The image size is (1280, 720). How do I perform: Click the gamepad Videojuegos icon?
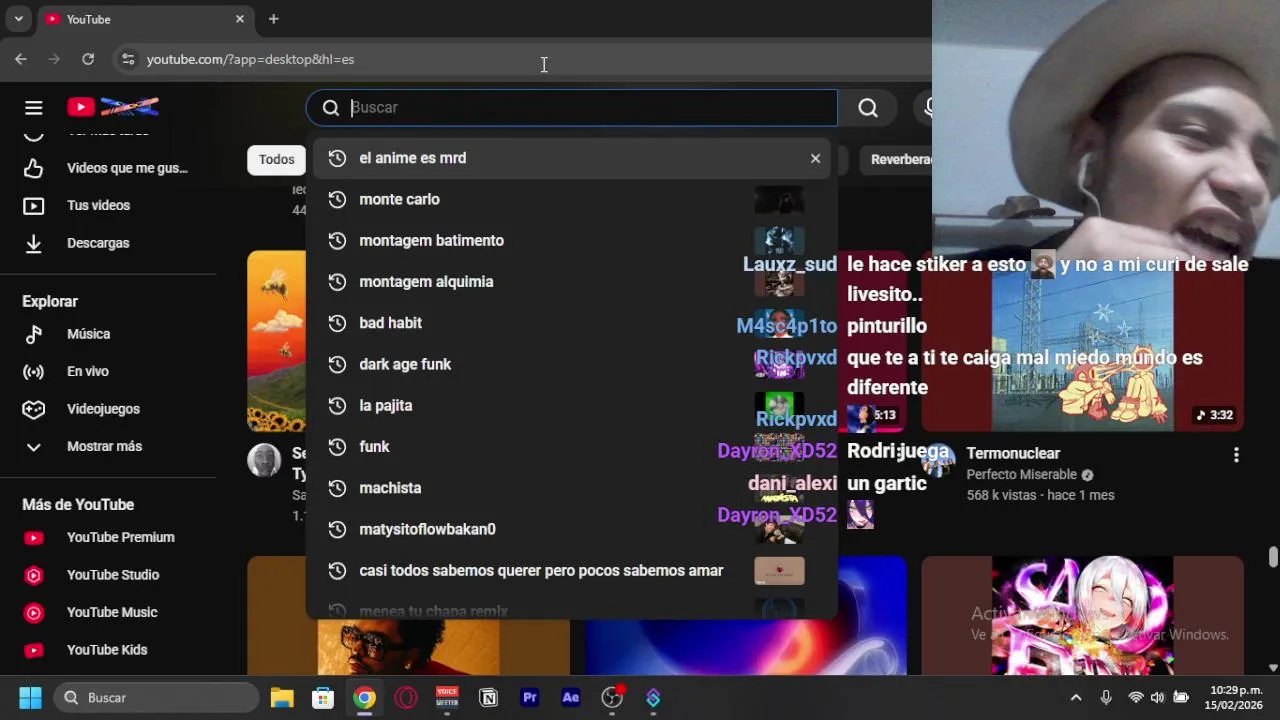coord(34,409)
